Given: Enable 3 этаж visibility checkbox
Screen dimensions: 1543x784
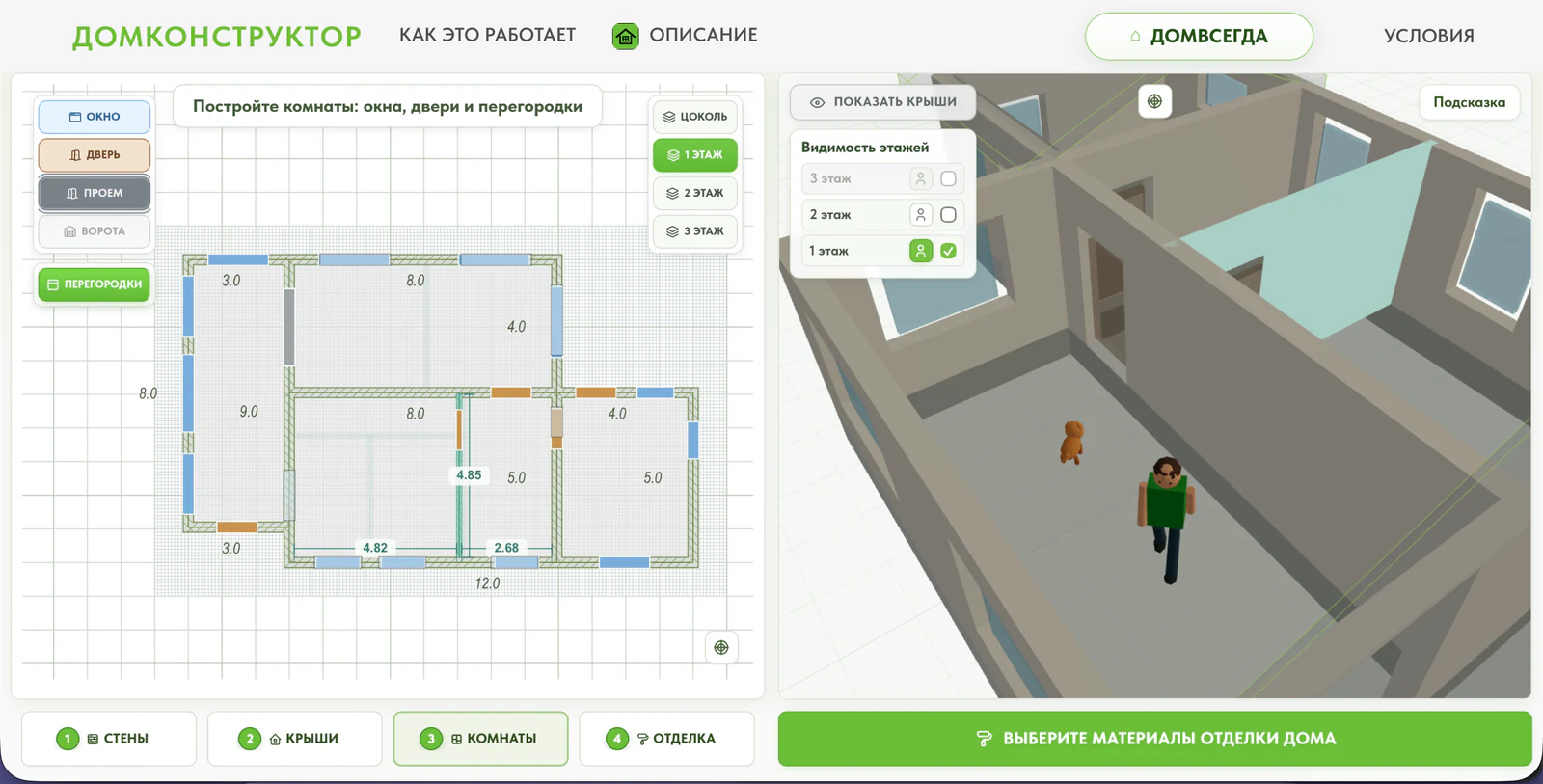Looking at the screenshot, I should [948, 179].
